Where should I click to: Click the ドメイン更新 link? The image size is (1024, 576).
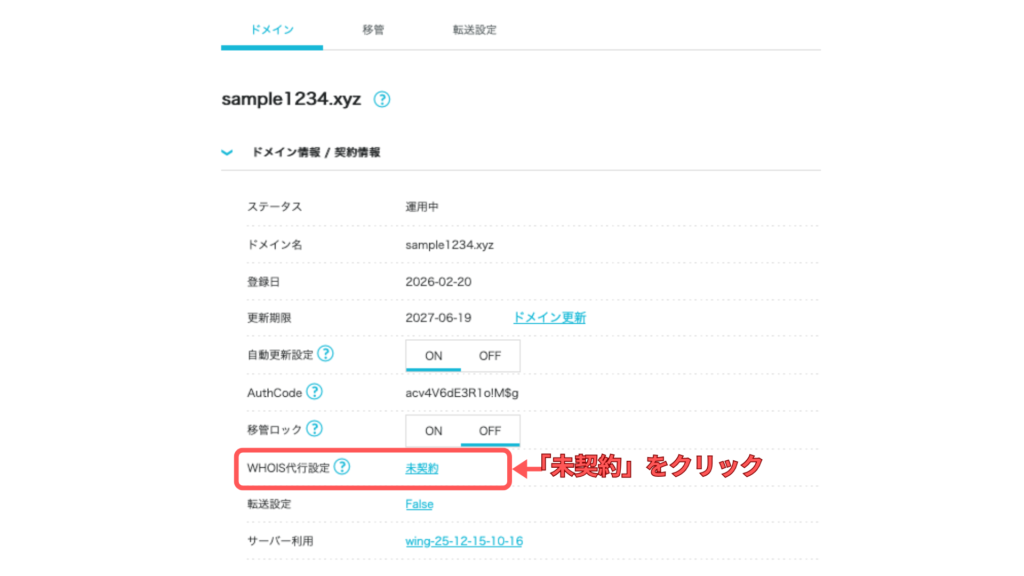[549, 317]
